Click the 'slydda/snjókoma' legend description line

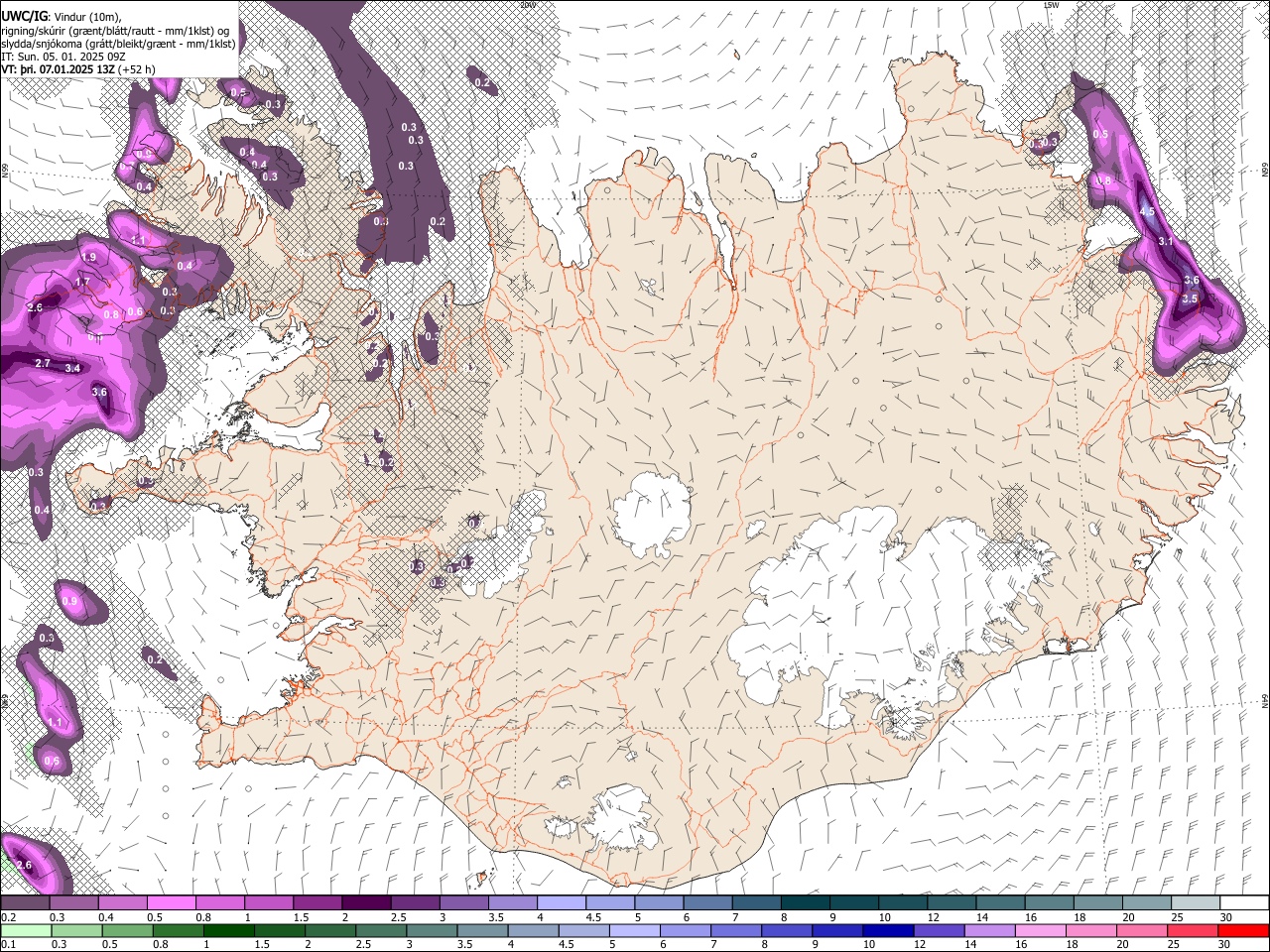[x=118, y=44]
